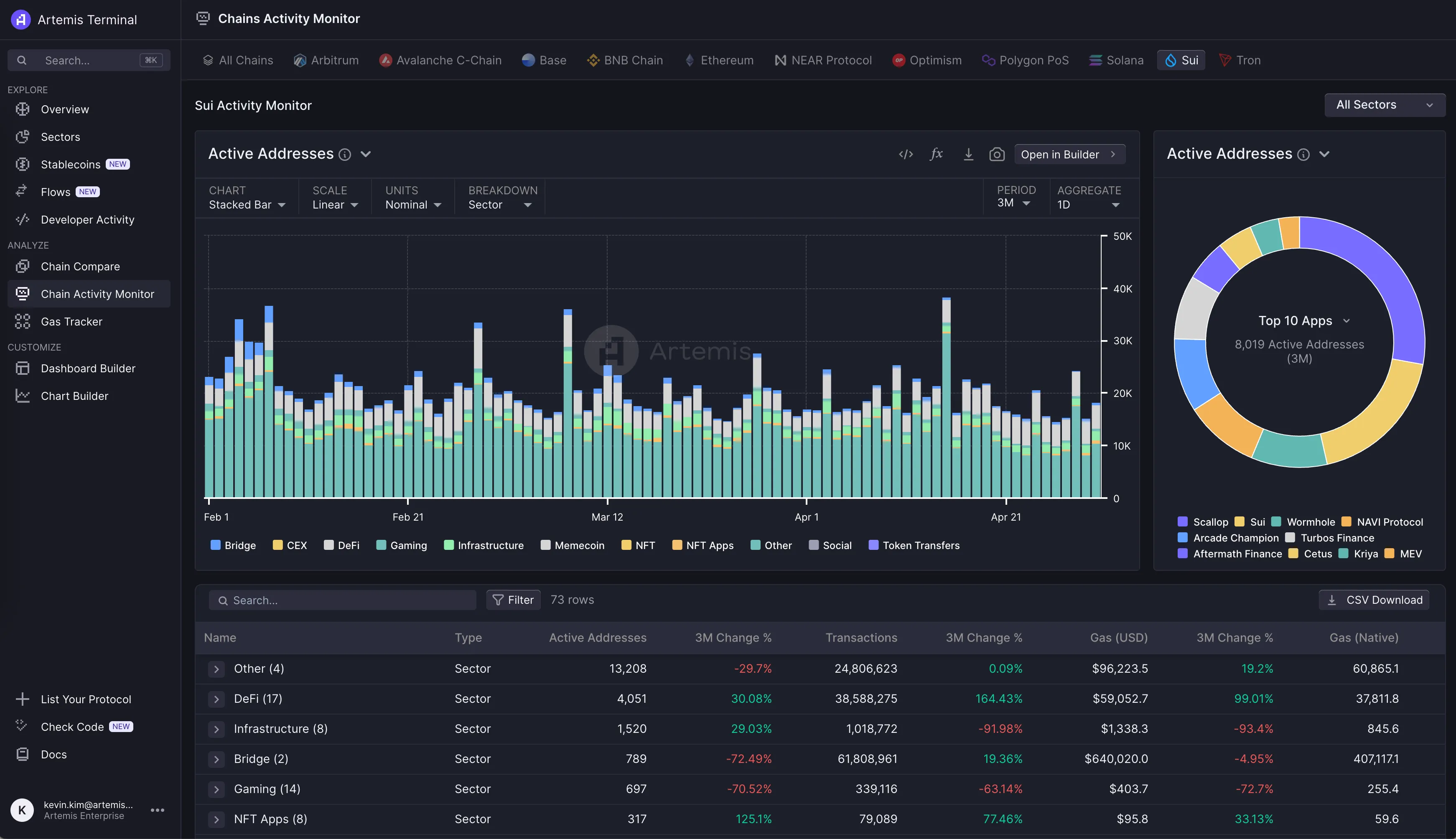Viewport: 1456px width, 839px height.
Task: Open the Top 10 Apps dropdown in donut
Action: point(1304,320)
